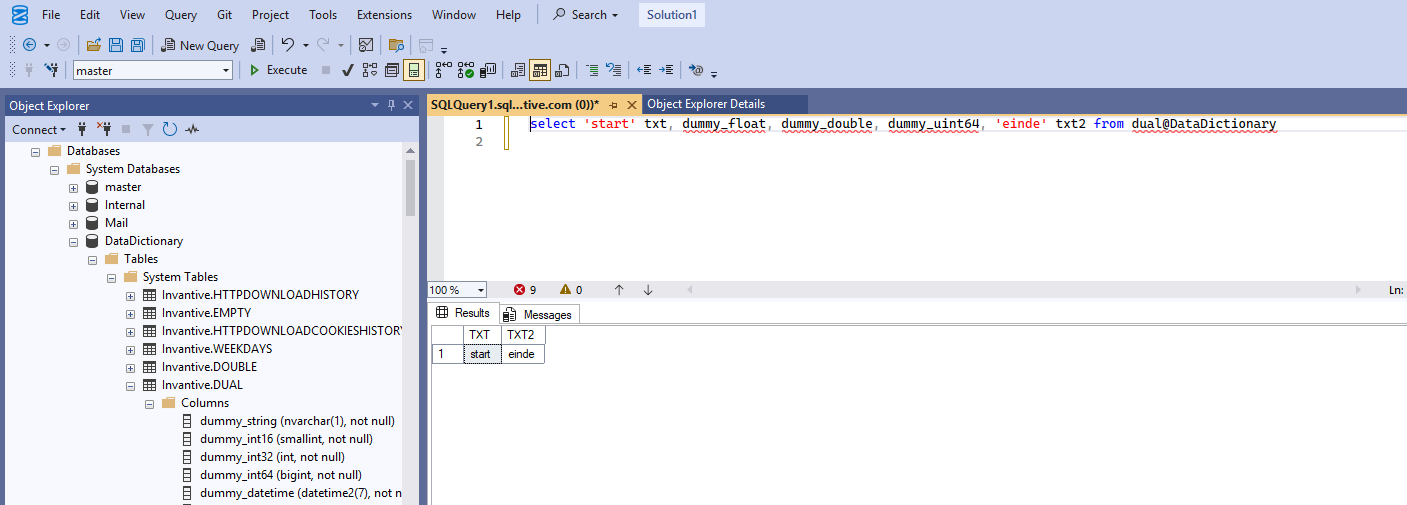
Task: Collapse the System Databases folder
Action: click(x=54, y=169)
